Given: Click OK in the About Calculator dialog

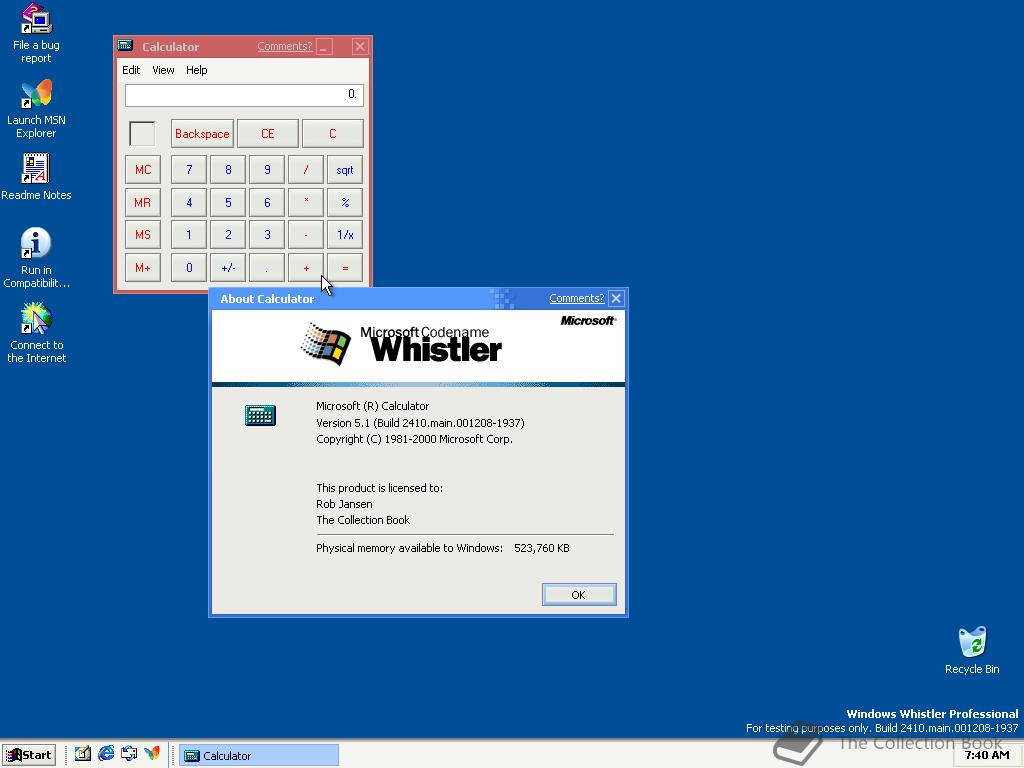Looking at the screenshot, I should click(579, 595).
